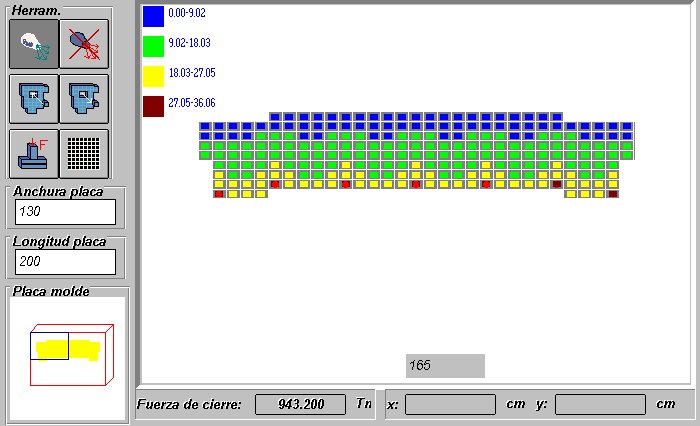700x426 pixels.
Task: Select the crossed-out remove injection point tool
Action: 84,44
